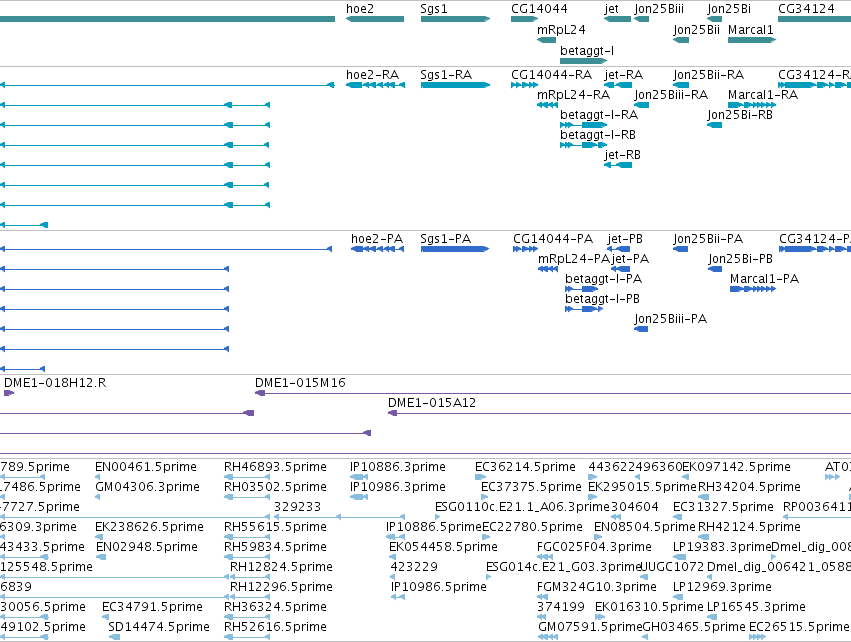Click the betaggt-I-PA protein label

tap(604, 279)
